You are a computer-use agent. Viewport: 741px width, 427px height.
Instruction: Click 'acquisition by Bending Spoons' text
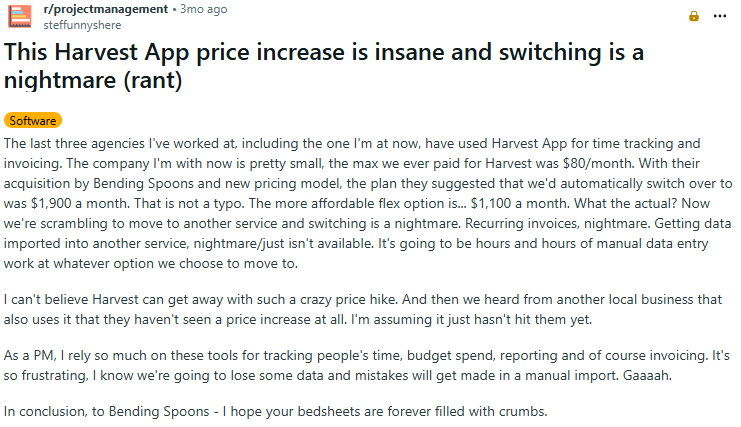(x=99, y=183)
